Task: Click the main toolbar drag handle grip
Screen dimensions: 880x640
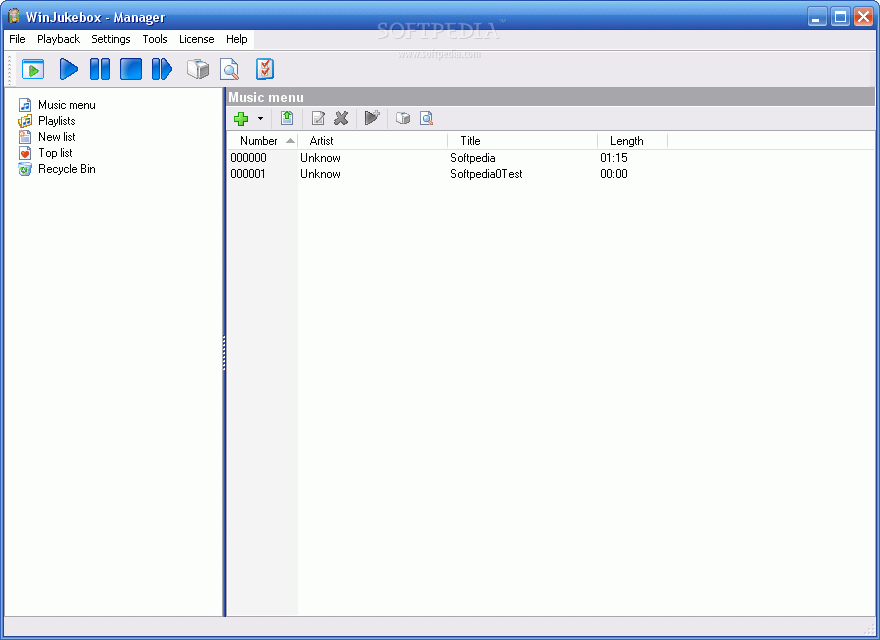Action: pos(10,70)
